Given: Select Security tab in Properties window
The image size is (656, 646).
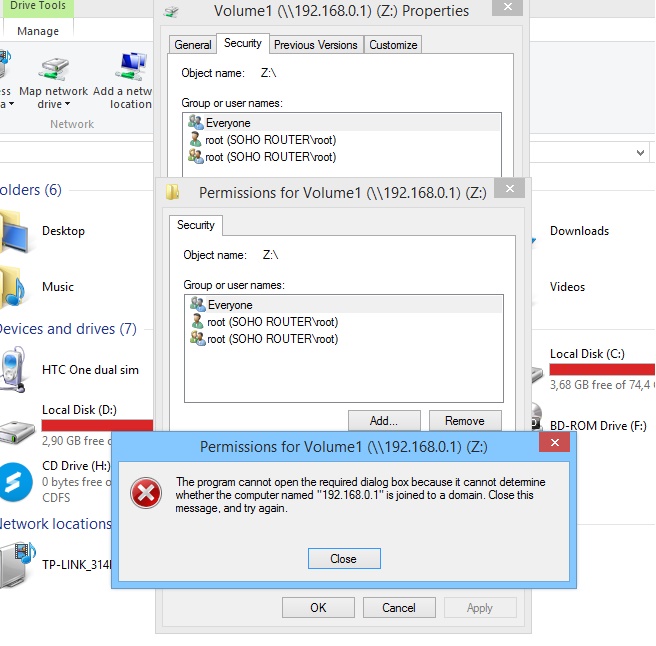Looking at the screenshot, I should pos(243,43).
